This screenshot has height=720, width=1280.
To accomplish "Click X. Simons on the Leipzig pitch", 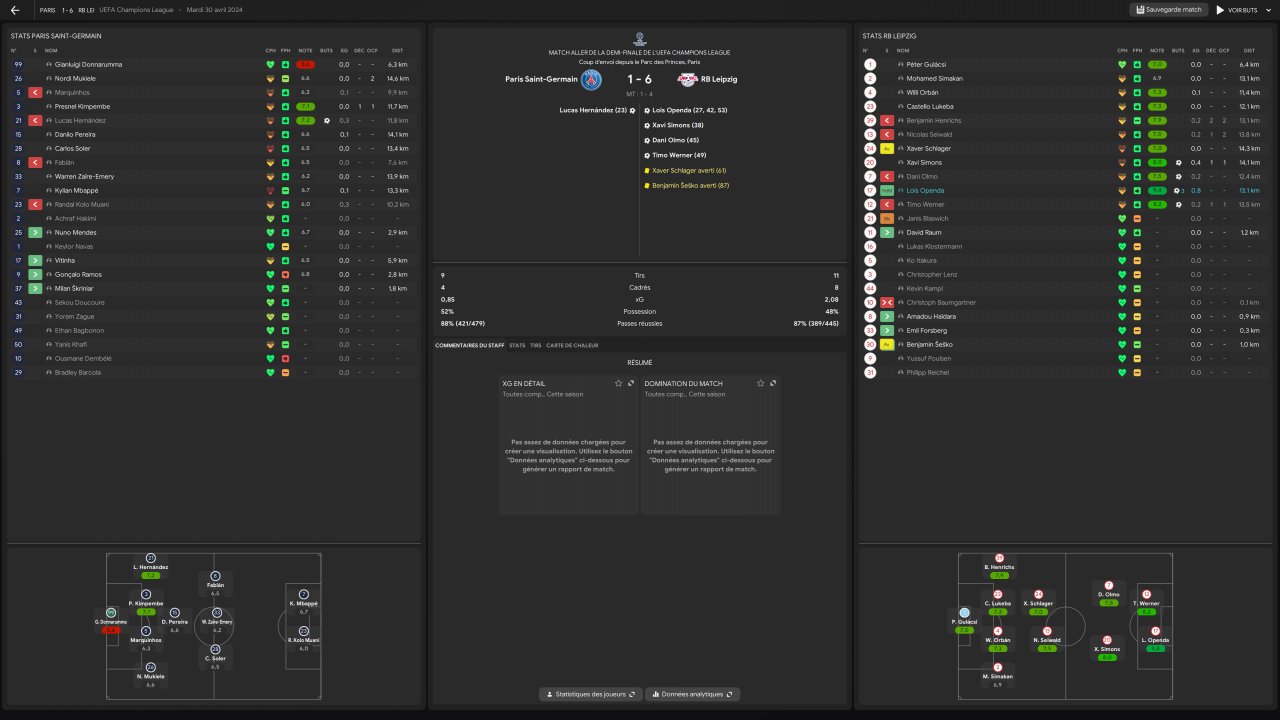I will coord(1107,648).
